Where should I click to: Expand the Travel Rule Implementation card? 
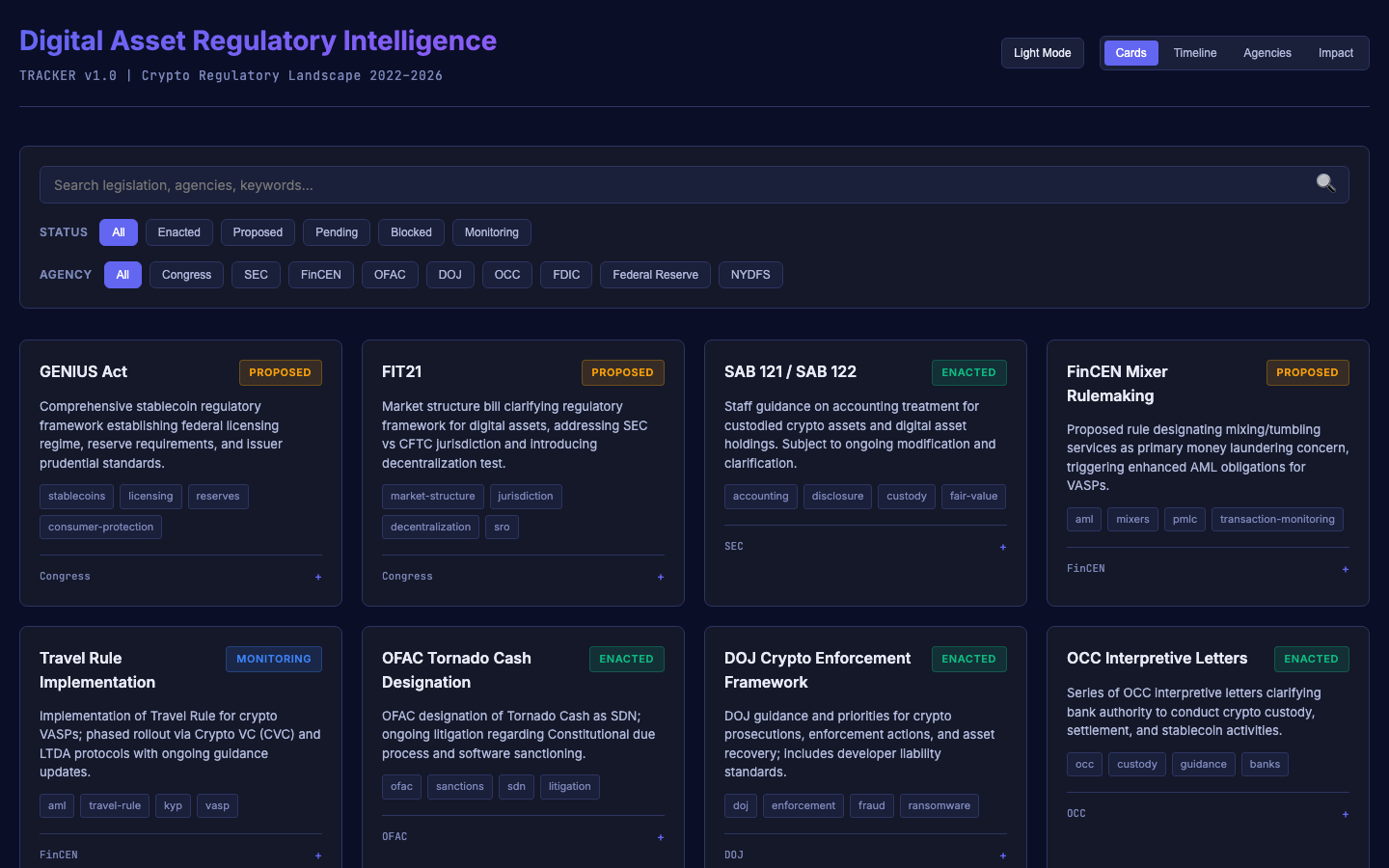coord(318,855)
